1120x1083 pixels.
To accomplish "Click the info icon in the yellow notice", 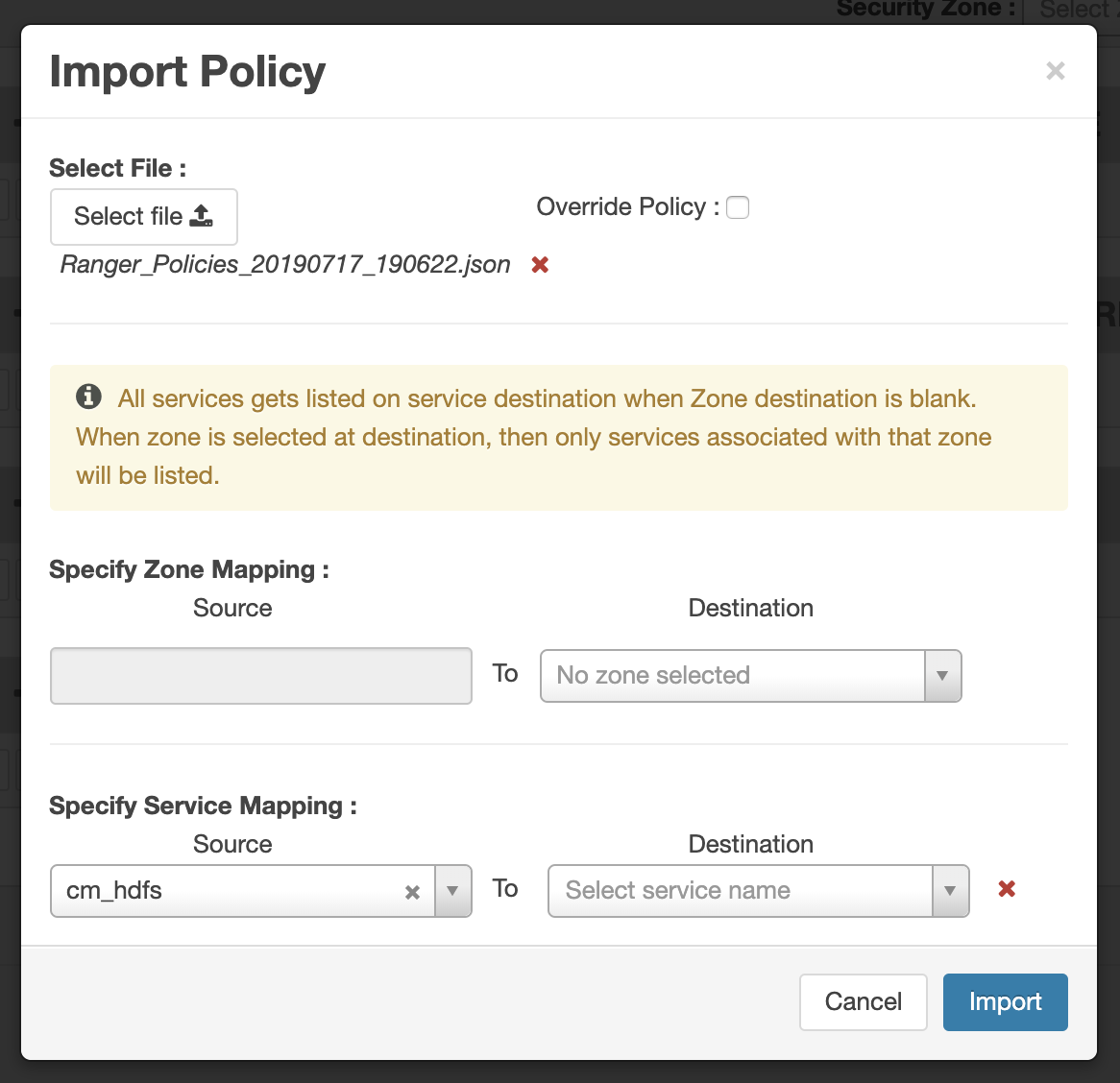I will pos(88,397).
